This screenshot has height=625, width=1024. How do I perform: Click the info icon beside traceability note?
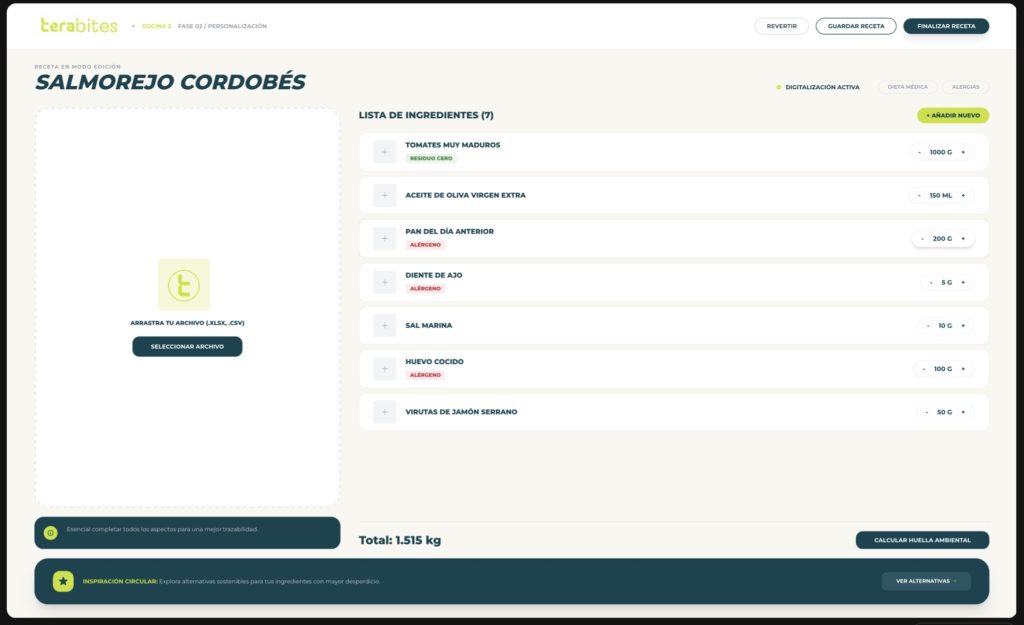50,533
